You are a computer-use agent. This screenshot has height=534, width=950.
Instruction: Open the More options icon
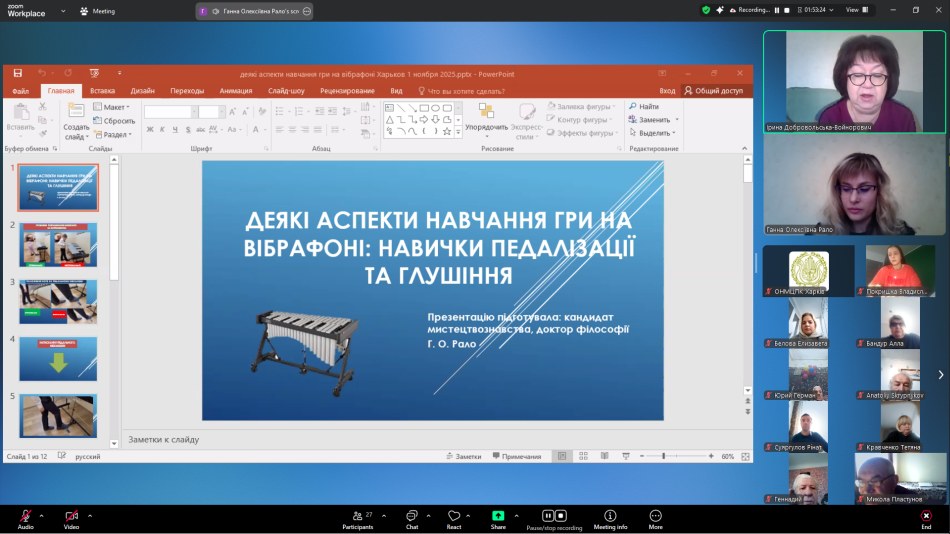[x=655, y=517]
